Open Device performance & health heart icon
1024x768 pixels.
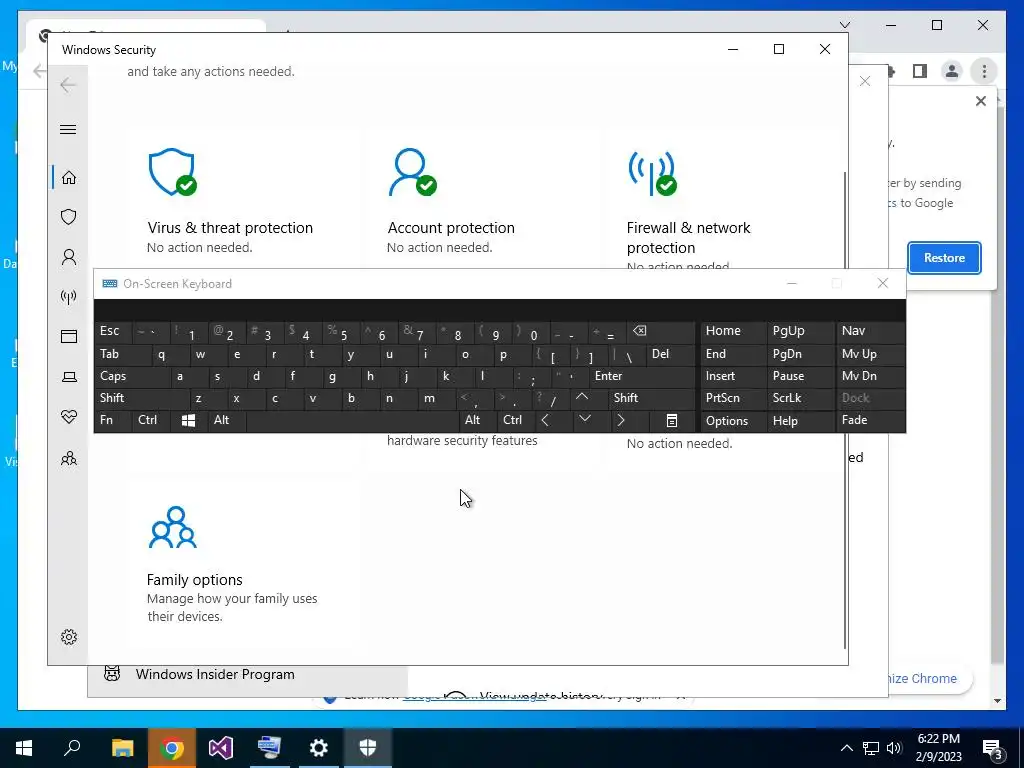click(x=69, y=417)
